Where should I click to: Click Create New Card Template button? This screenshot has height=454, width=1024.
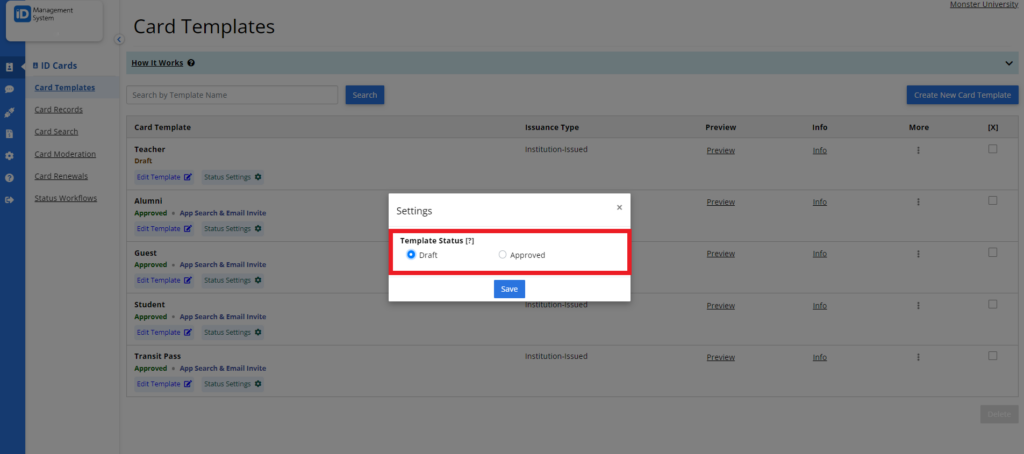coord(962,95)
